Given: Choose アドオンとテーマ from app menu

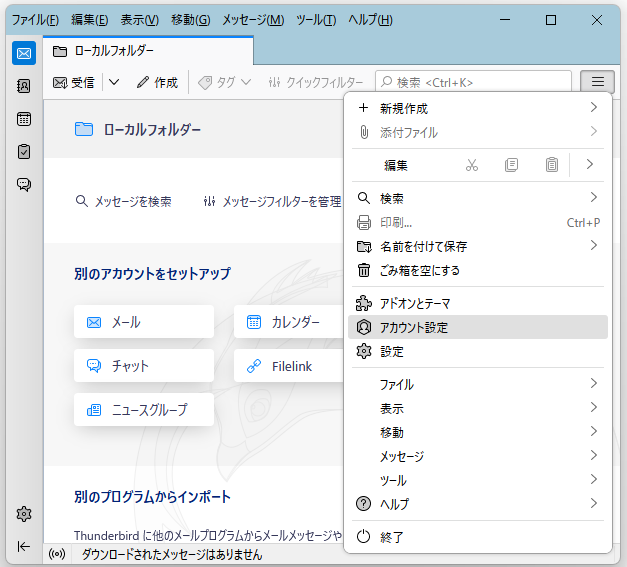Looking at the screenshot, I should coord(478,303).
